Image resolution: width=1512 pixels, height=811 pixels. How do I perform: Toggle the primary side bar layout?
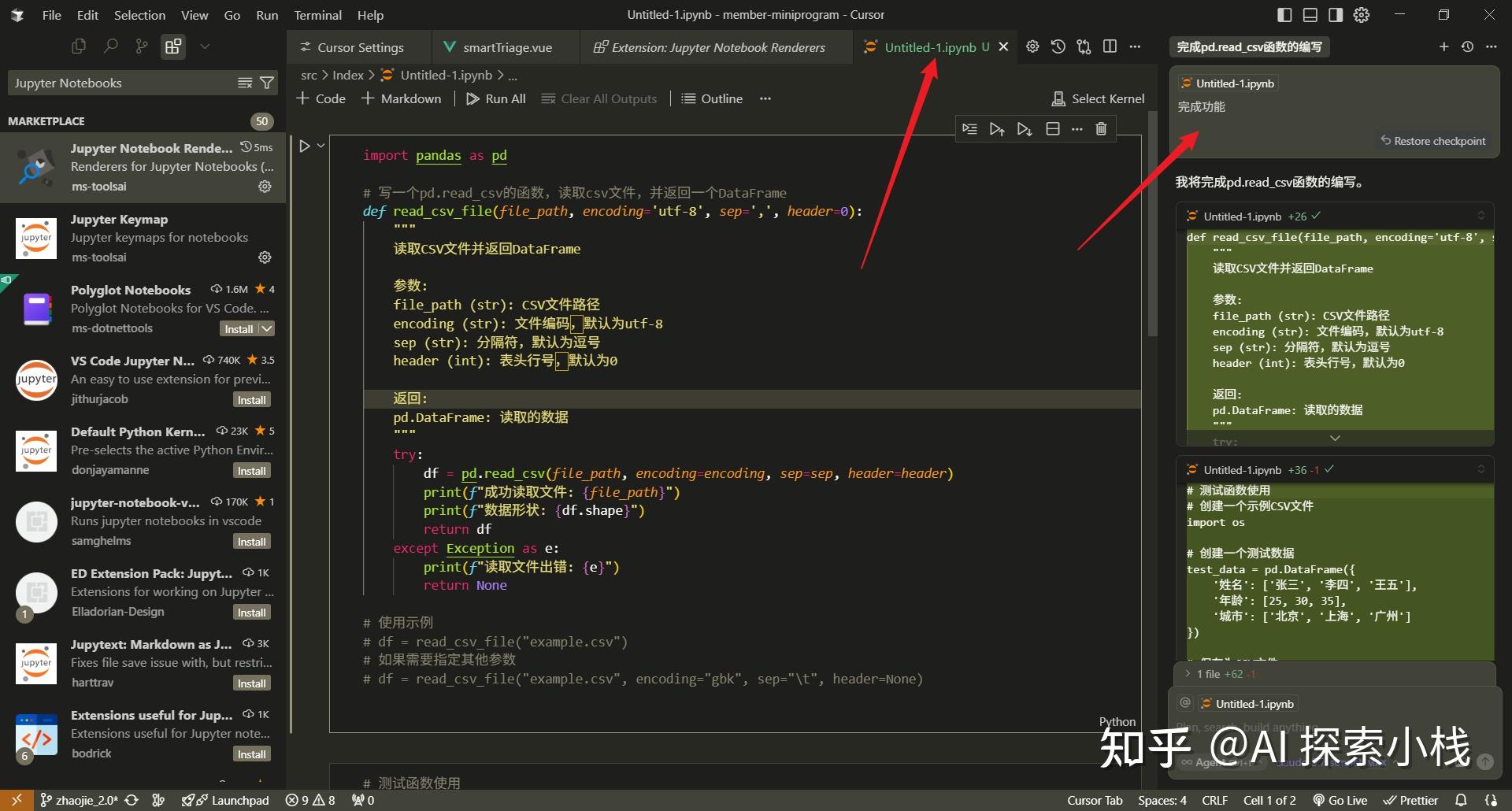point(1284,15)
